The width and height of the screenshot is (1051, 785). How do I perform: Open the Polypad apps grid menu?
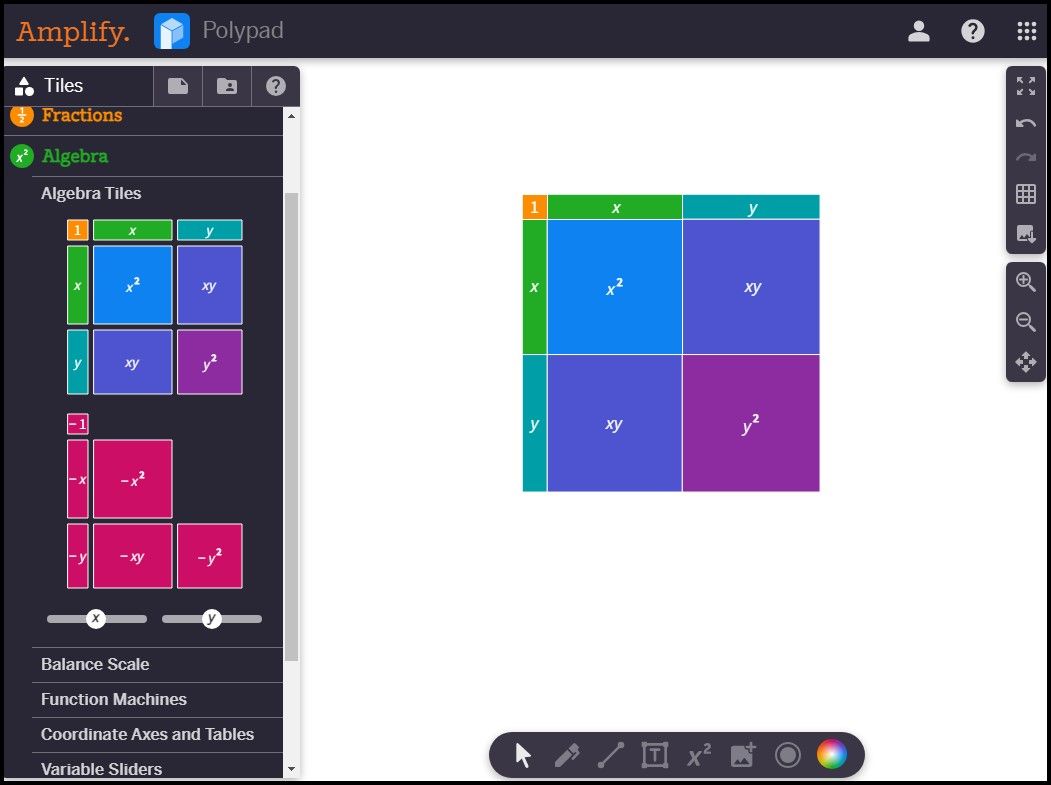[1026, 30]
